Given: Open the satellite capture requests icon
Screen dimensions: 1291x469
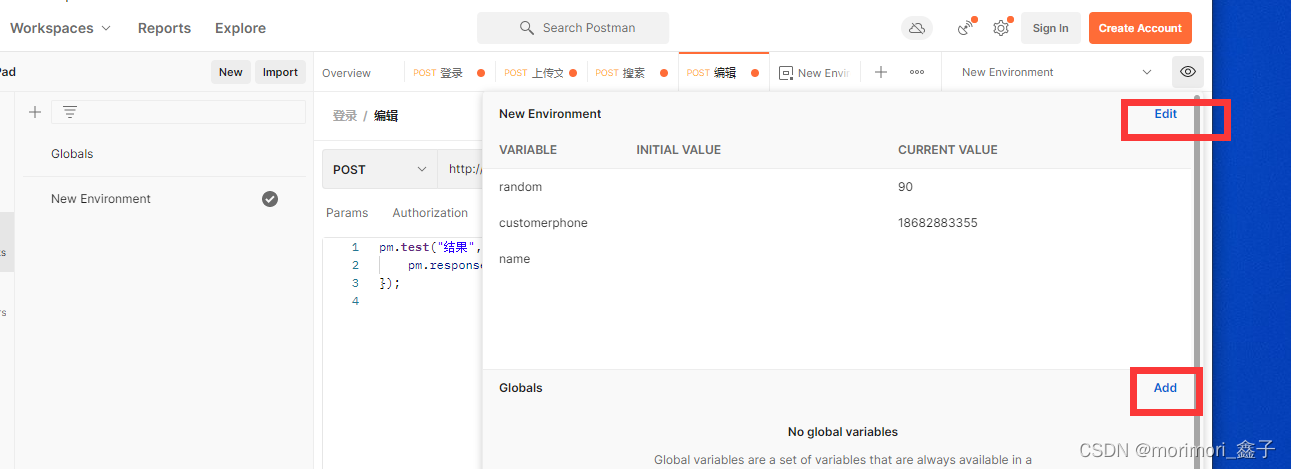Looking at the screenshot, I should [x=965, y=28].
